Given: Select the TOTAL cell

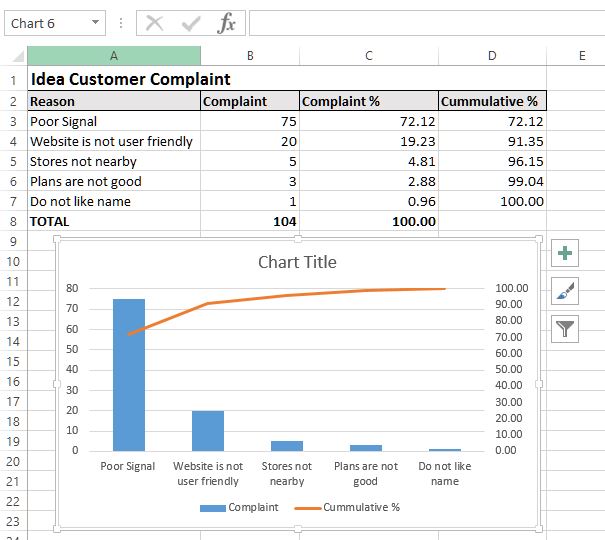Looking at the screenshot, I should click(114, 222).
